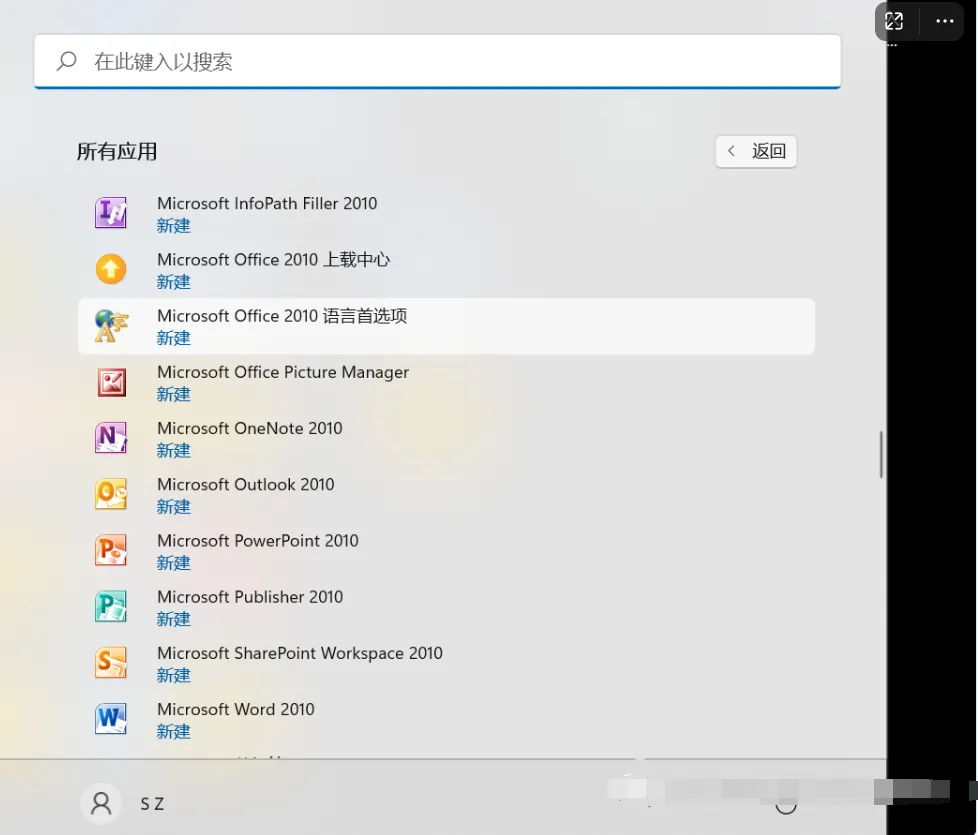The width and height of the screenshot is (978, 835).
Task: Click the S Z user avatar icon
Action: 101,803
